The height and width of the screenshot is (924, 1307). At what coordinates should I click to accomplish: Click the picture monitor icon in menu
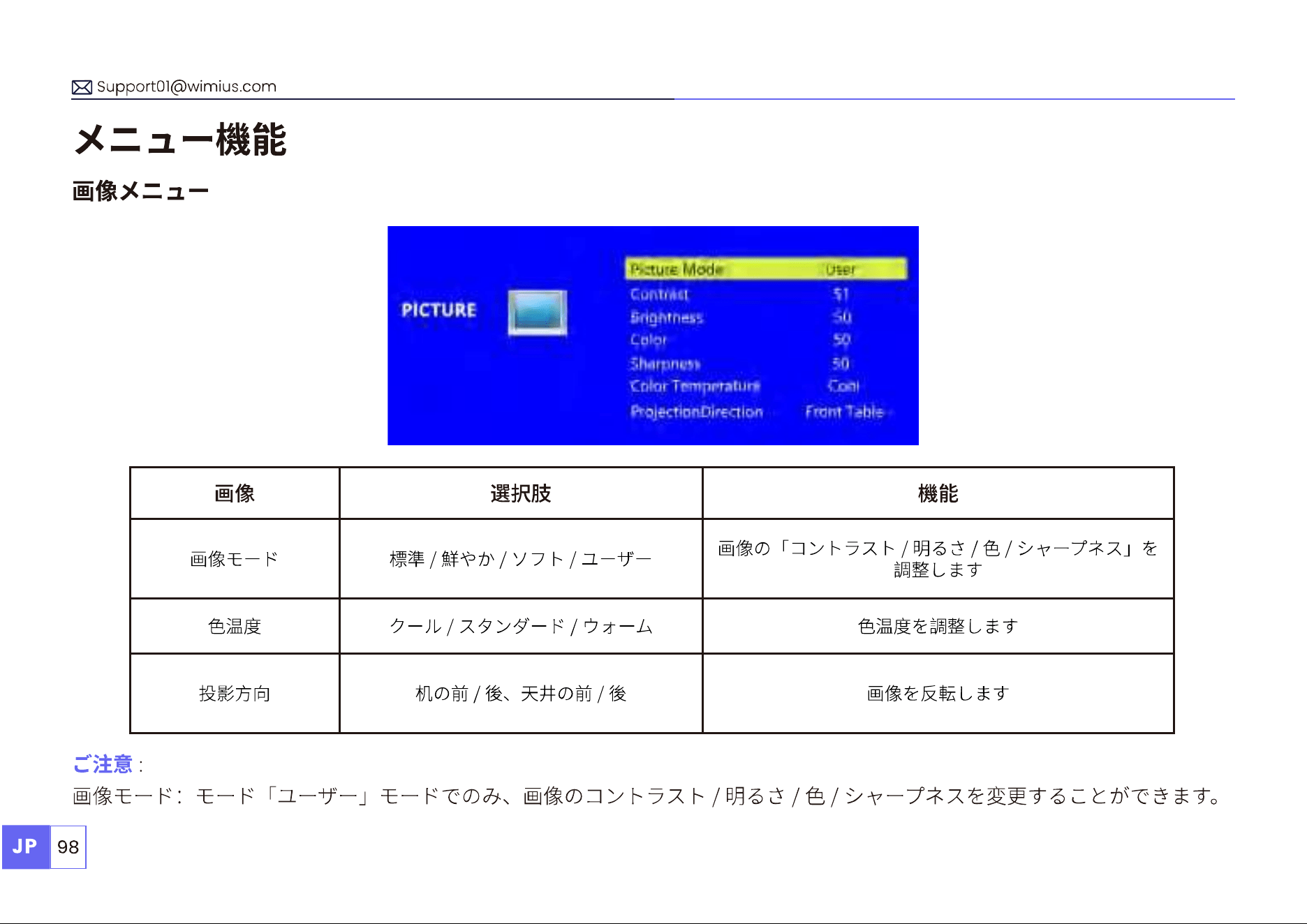tap(537, 312)
